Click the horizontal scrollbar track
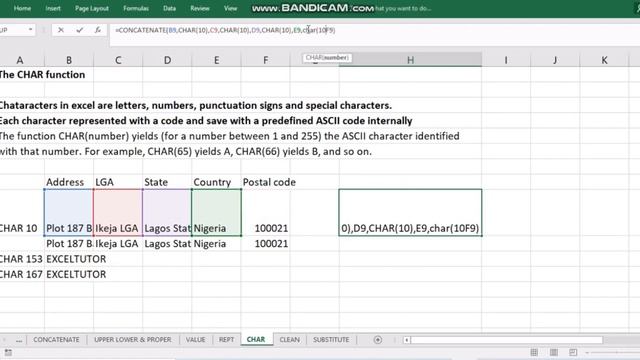 click(506, 340)
